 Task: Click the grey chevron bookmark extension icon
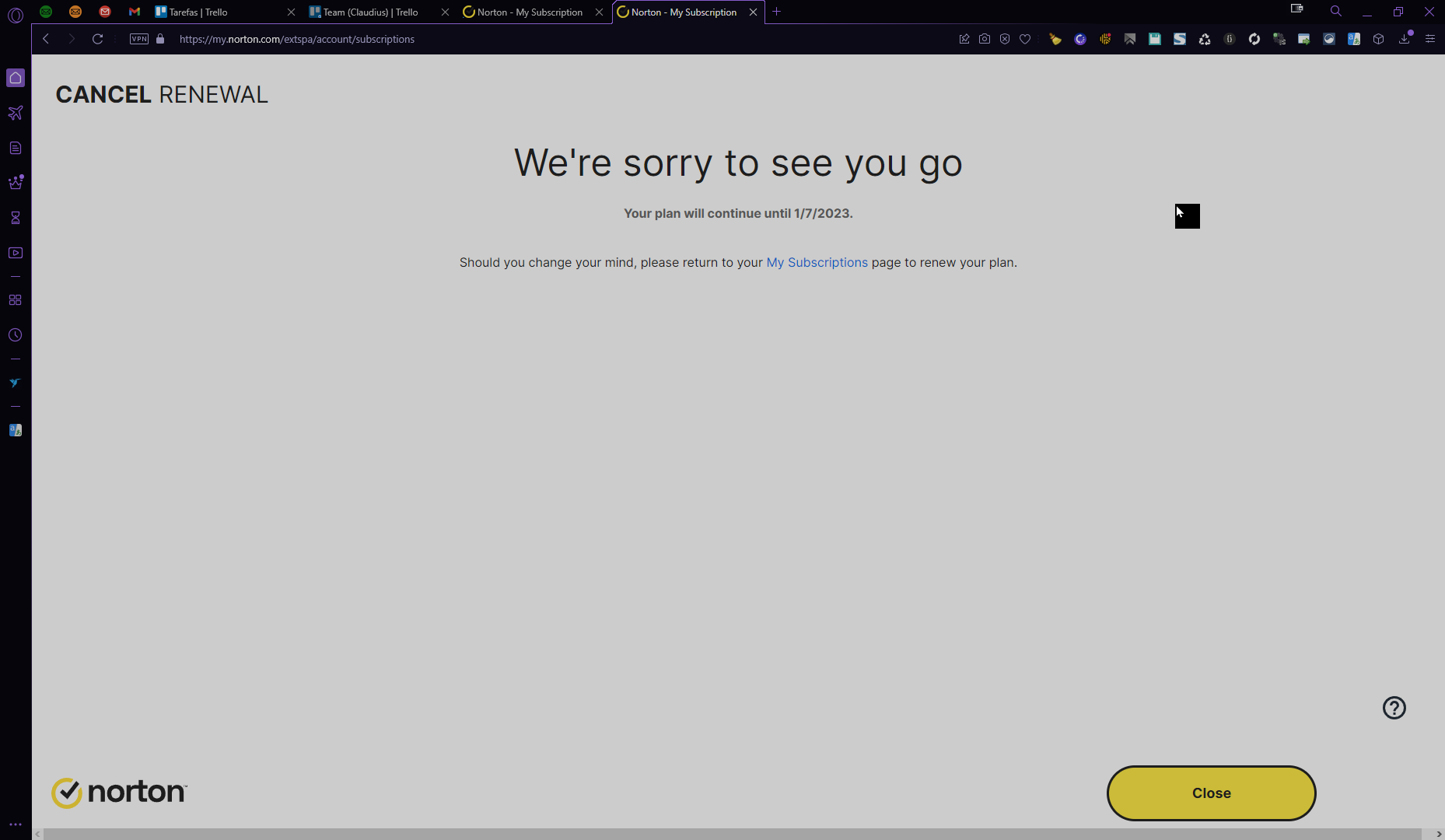click(1130, 39)
